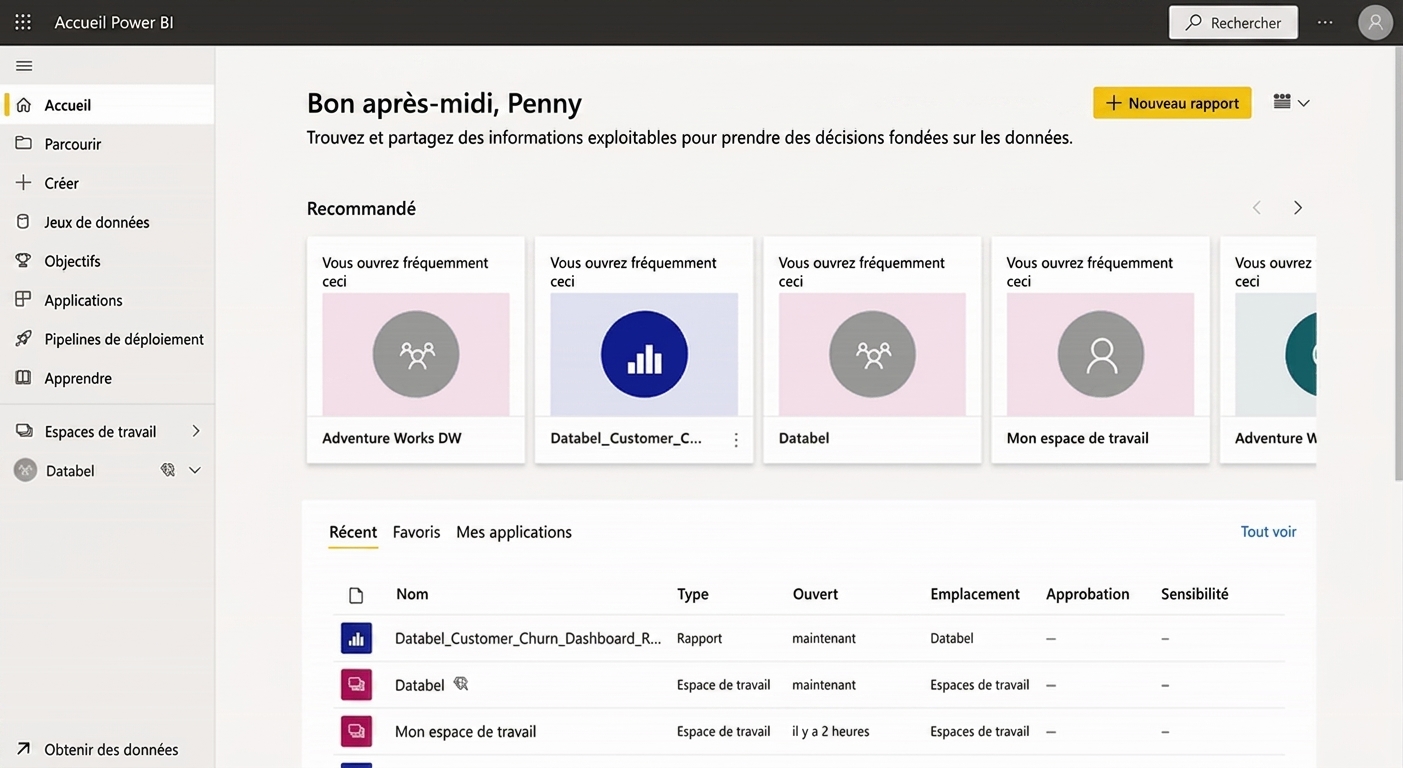Open more options ellipsis in top bar
Screen dimensions: 1403x768
tap(1325, 22)
